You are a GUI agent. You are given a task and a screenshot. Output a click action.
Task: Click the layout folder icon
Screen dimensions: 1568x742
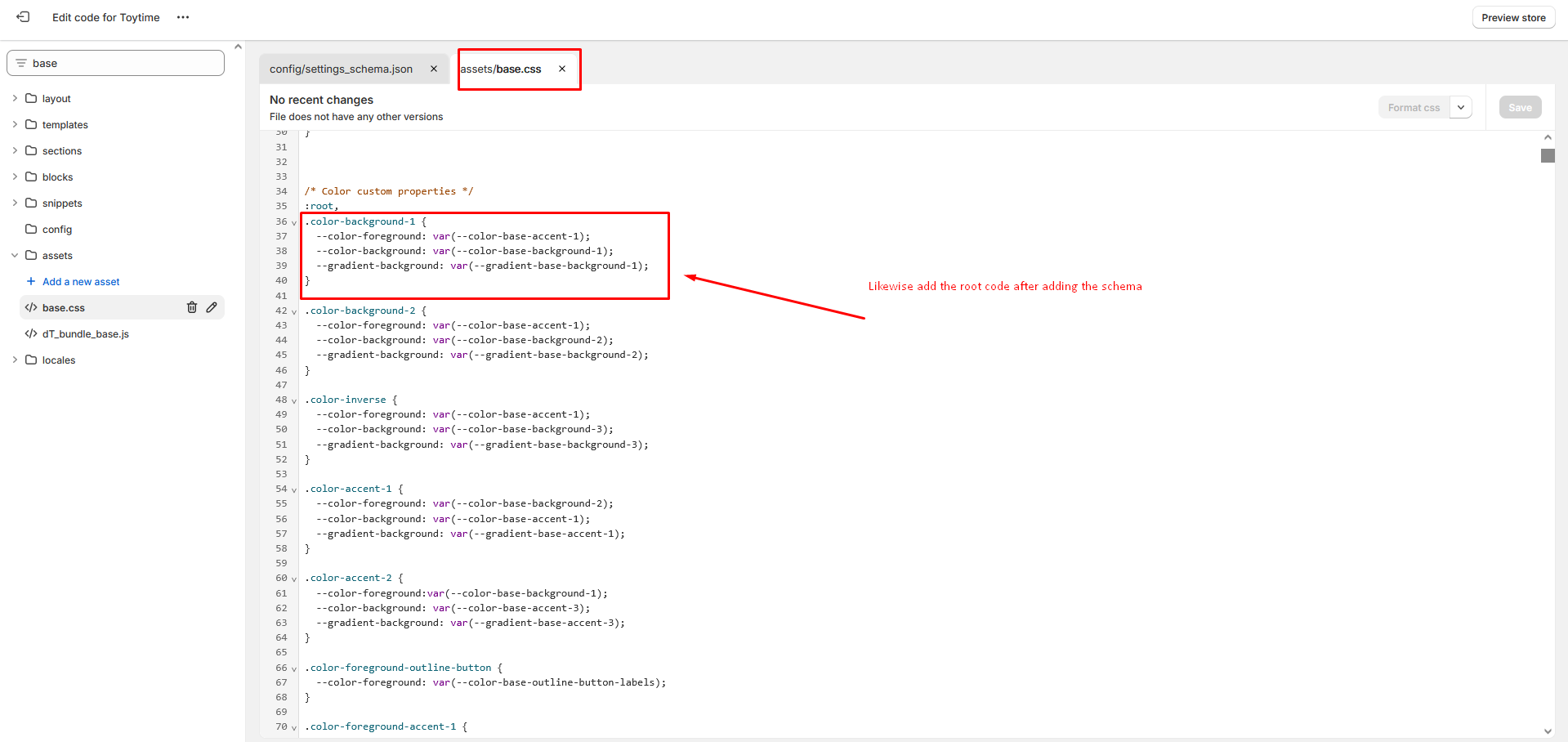pyautogui.click(x=31, y=98)
